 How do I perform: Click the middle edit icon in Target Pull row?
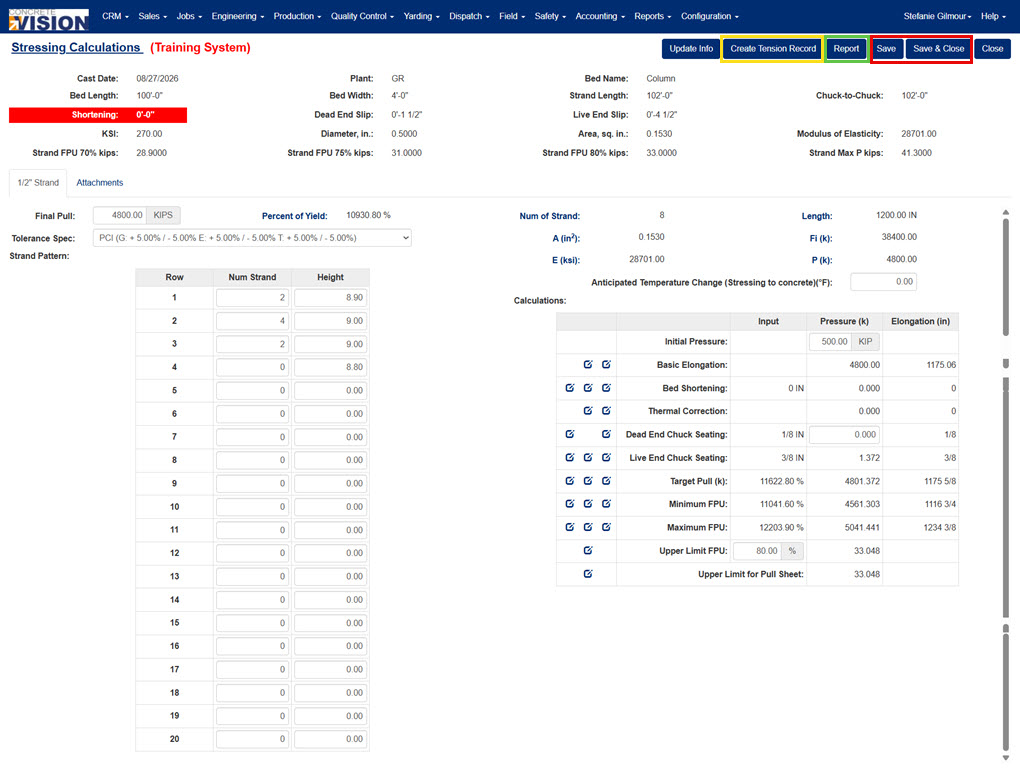click(x=588, y=481)
